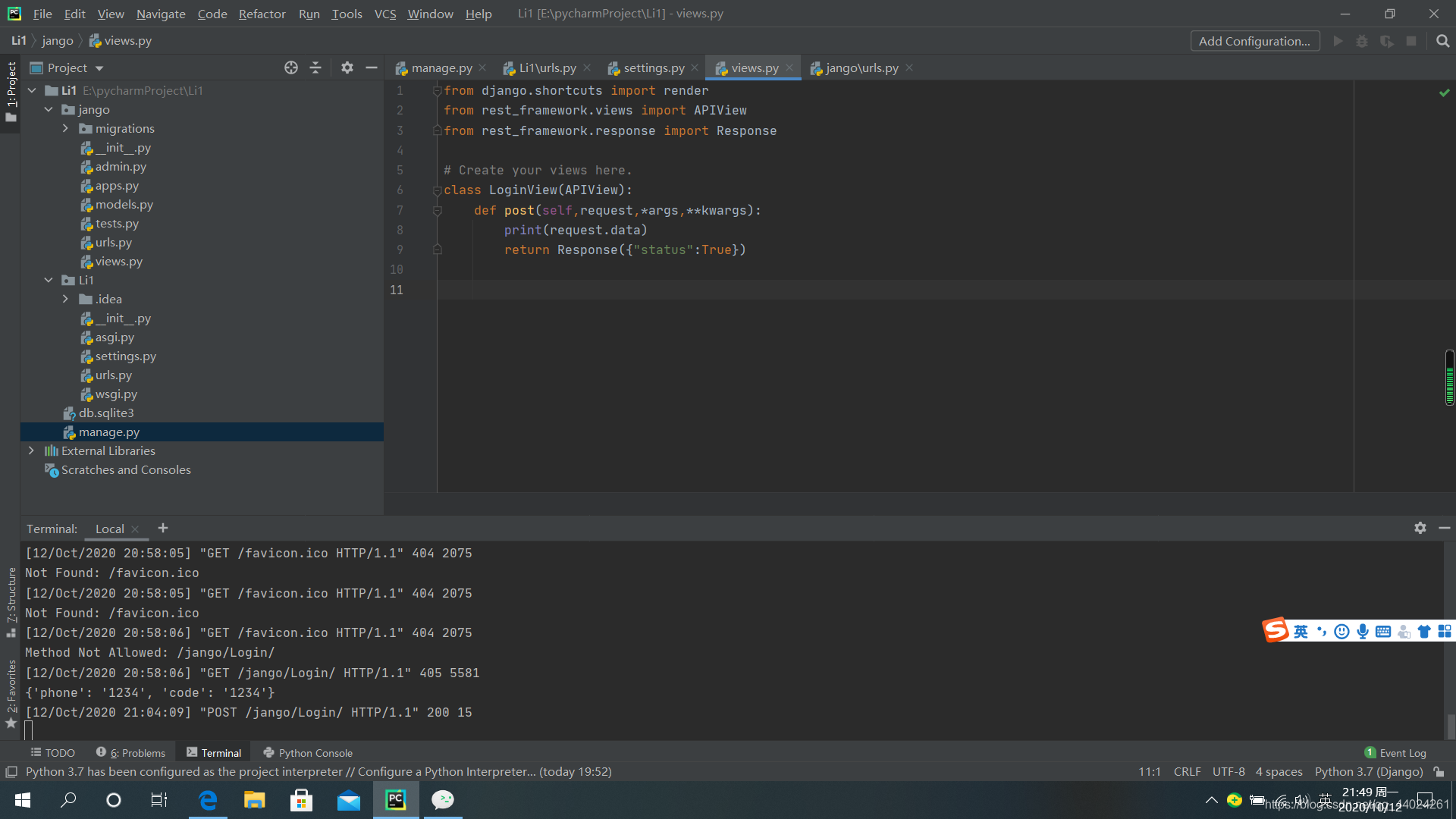Screen dimensions: 1456x819
Task: Add new terminal session with plus icon
Action: tap(162, 528)
